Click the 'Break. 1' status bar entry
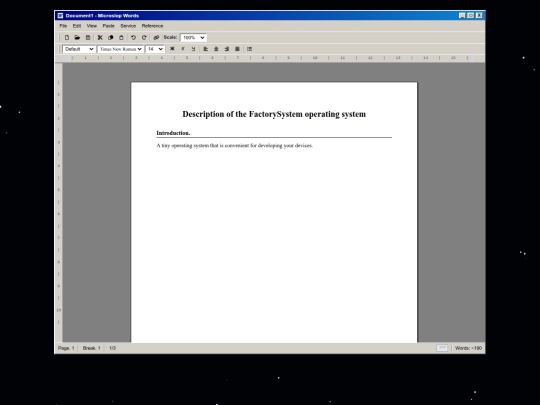Screen dimensions: 540x405 point(92,348)
